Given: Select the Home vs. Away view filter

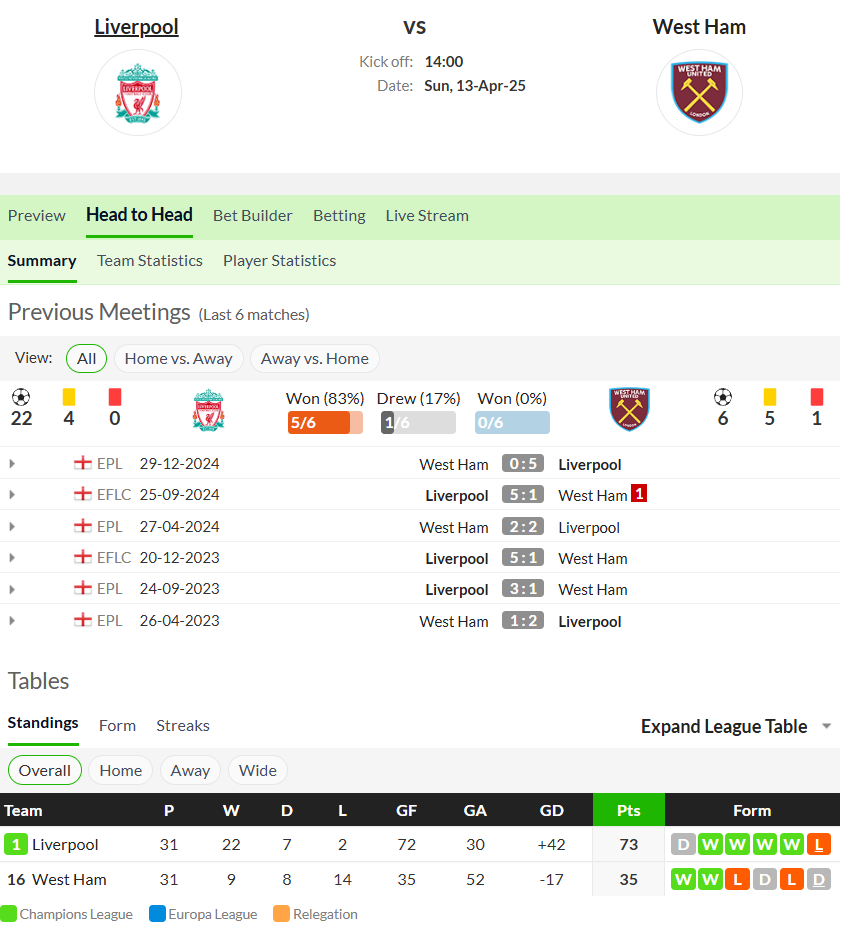Looking at the screenshot, I should pyautogui.click(x=178, y=359).
